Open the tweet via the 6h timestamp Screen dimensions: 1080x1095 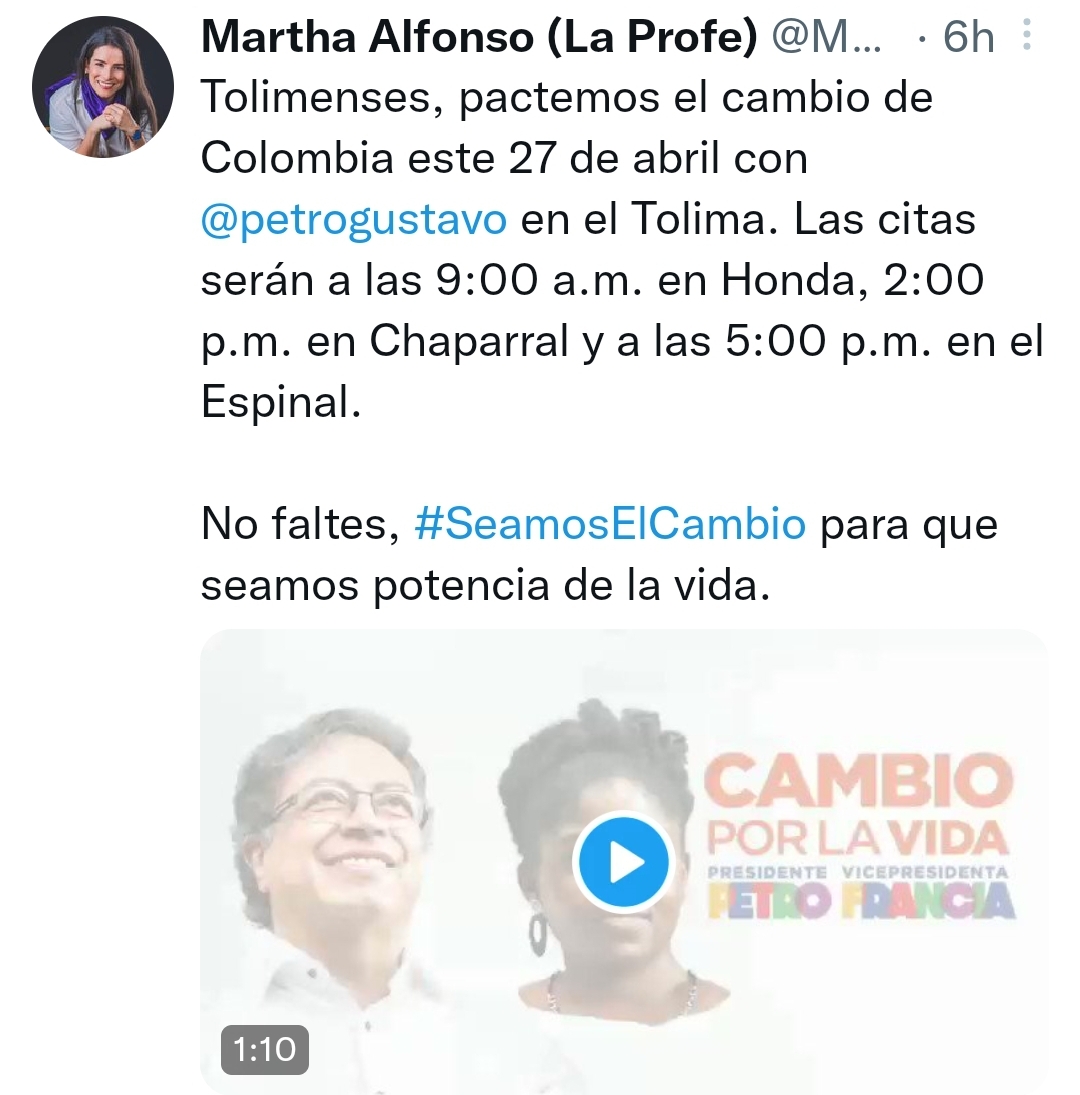[968, 36]
